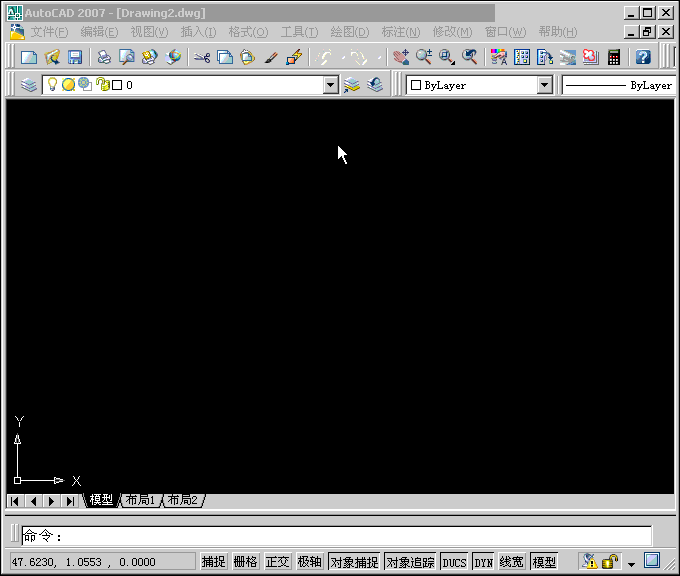The image size is (680, 576).
Task: Toggle 对象追踪 object snap tracking
Action: 410,562
